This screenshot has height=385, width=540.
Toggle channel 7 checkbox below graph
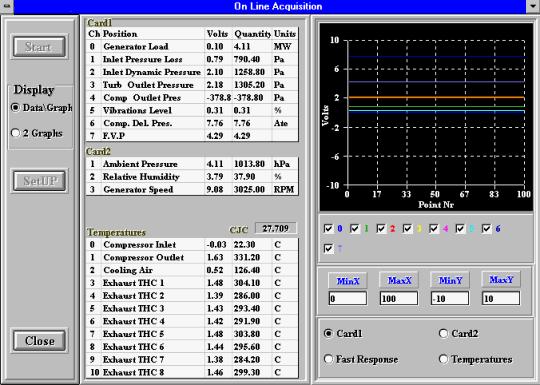pos(329,248)
